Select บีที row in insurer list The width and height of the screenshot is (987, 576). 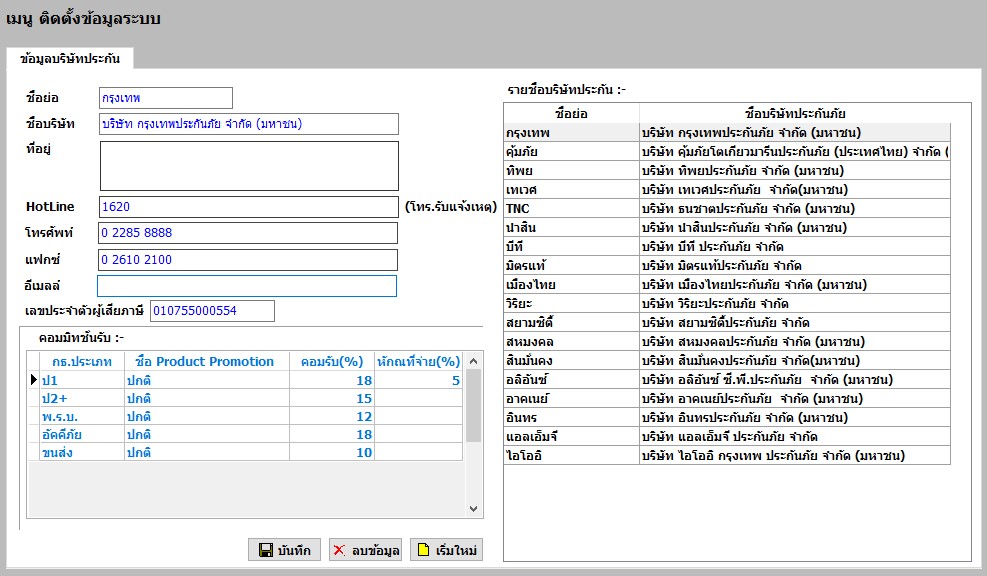point(727,246)
